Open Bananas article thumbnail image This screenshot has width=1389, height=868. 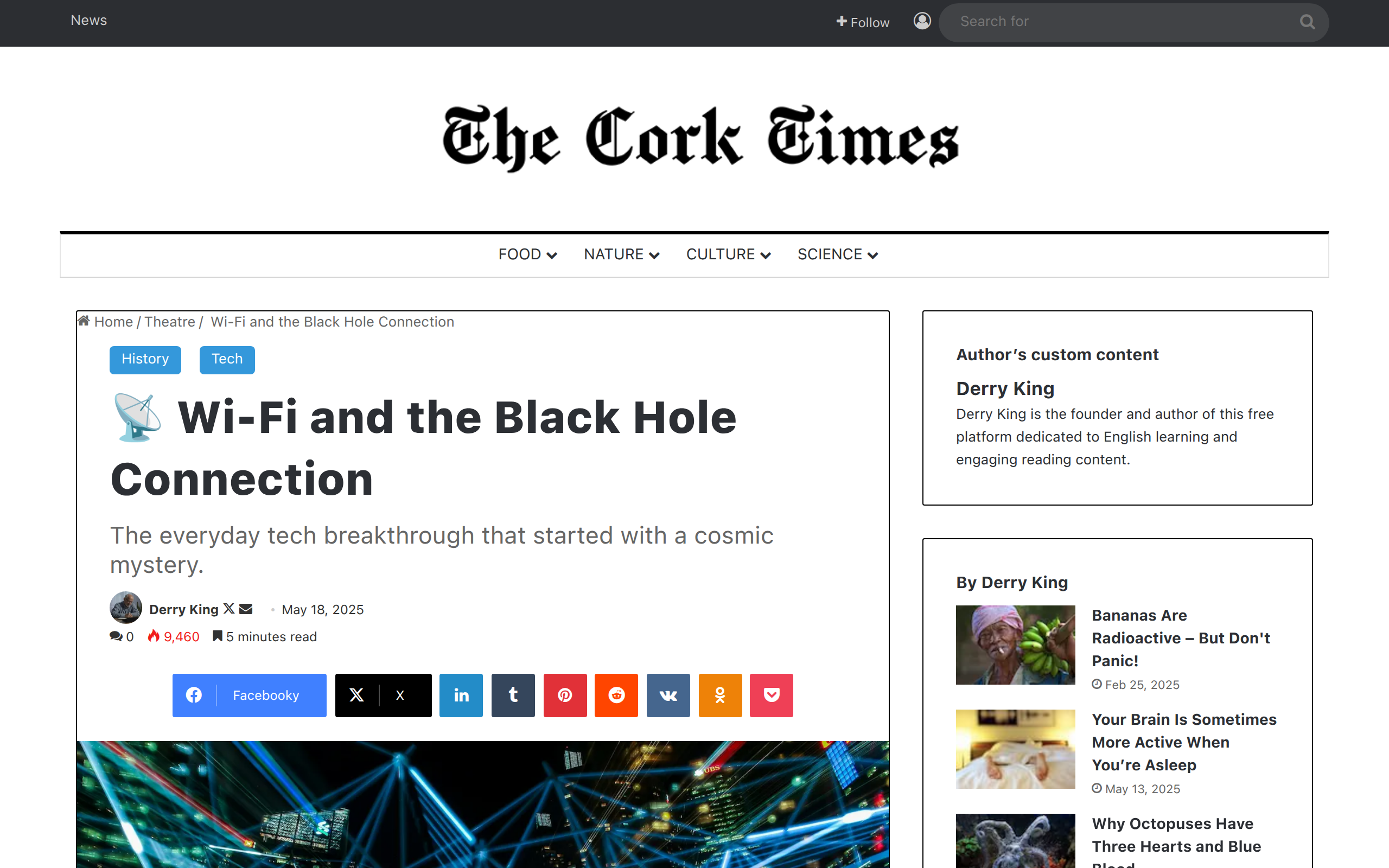coord(1015,644)
